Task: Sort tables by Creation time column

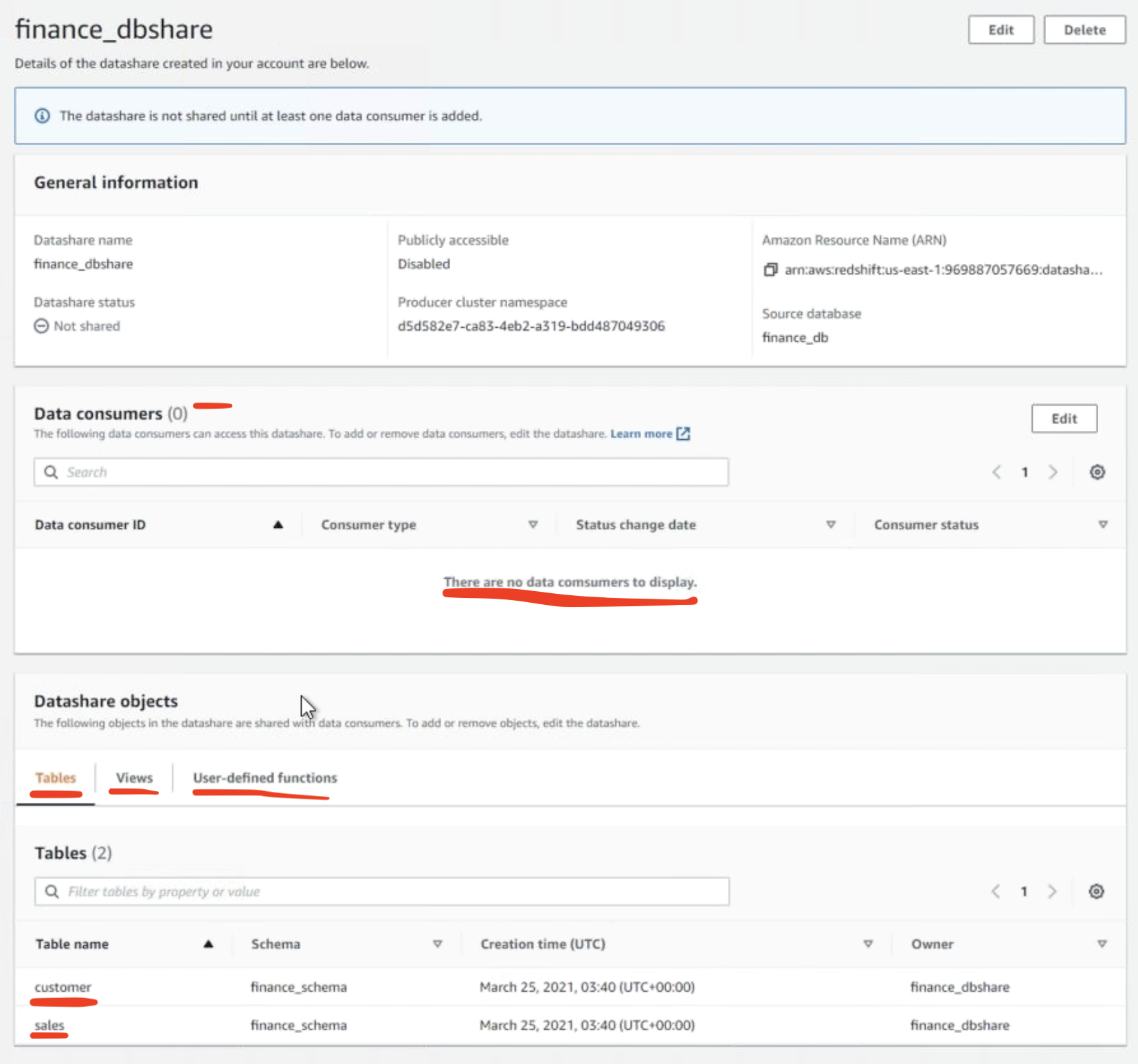Action: 868,944
